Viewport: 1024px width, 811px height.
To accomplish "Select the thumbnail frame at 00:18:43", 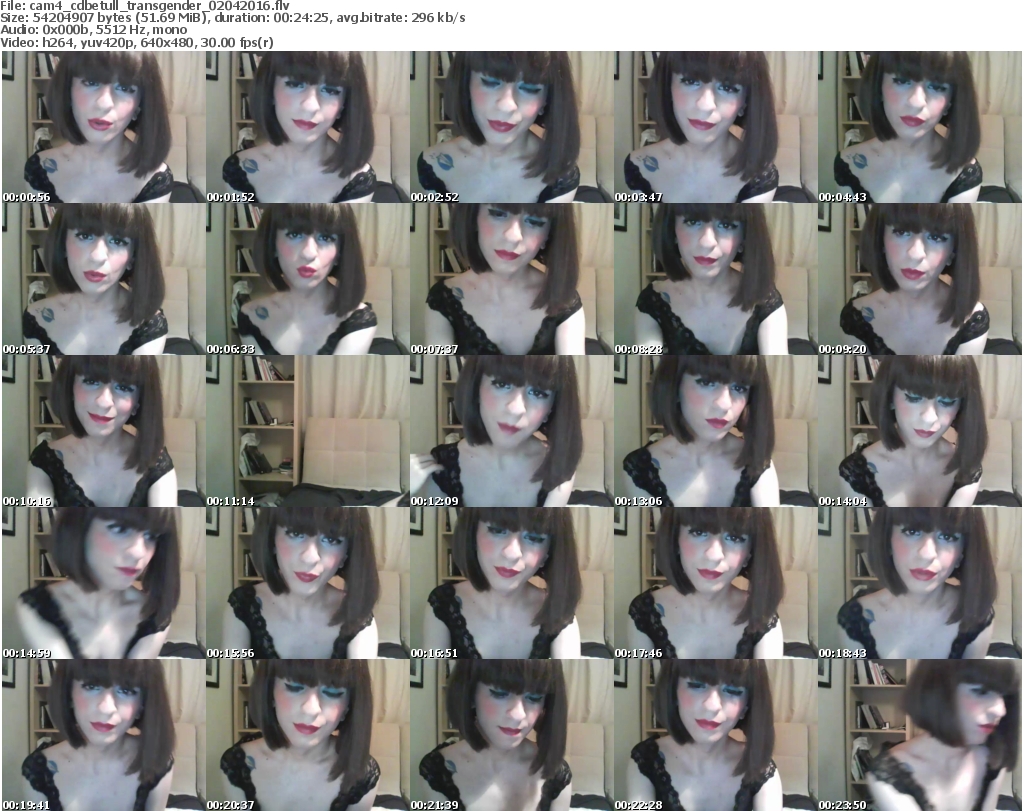I will point(920,583).
